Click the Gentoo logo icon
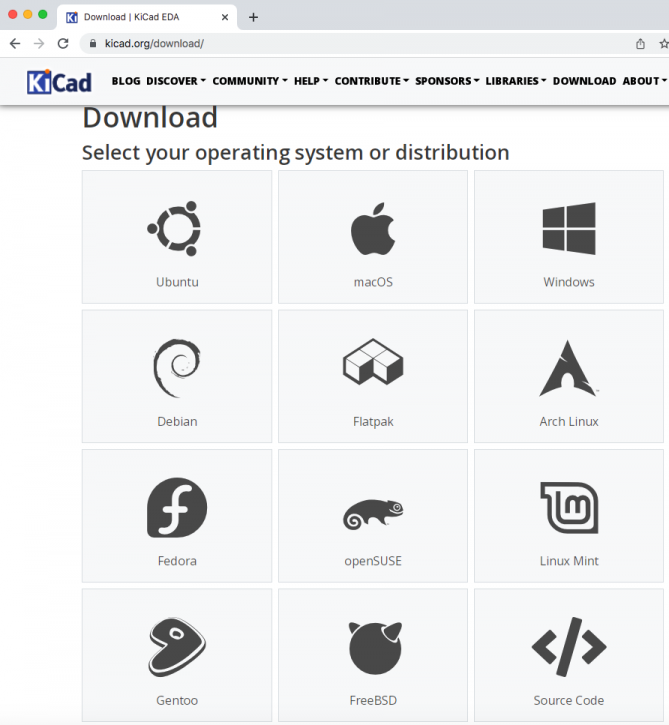This screenshot has width=669, height=725. [177, 646]
